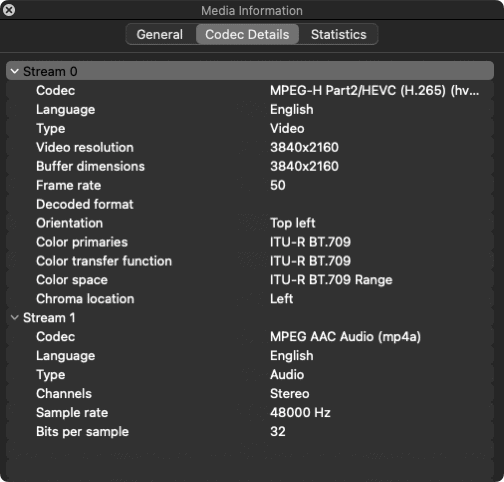Click the HEVC codec value
The image size is (504, 482).
coord(374,90)
